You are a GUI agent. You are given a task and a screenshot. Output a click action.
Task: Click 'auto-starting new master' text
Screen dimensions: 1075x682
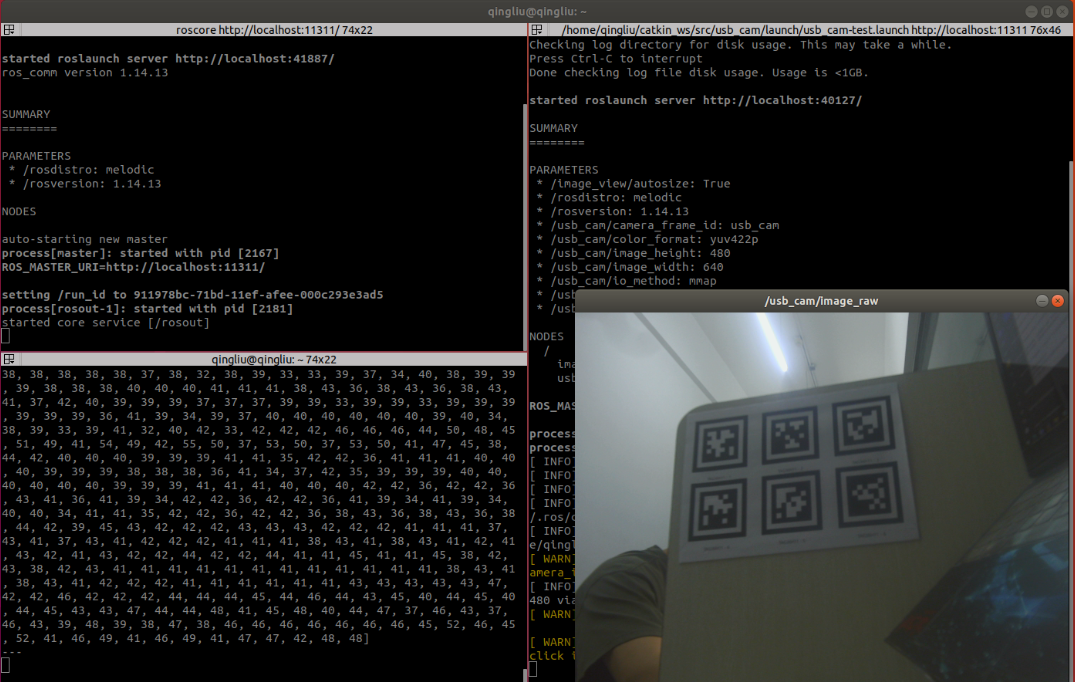tap(84, 239)
